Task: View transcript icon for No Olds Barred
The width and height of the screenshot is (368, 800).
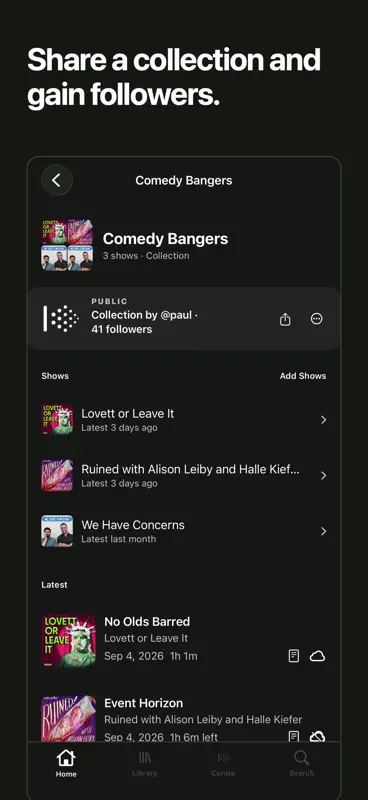Action: 294,656
